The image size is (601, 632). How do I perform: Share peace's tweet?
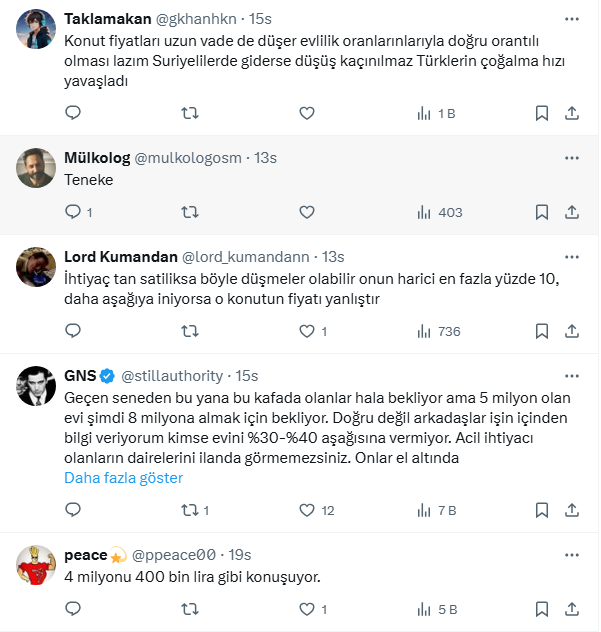(x=571, y=608)
